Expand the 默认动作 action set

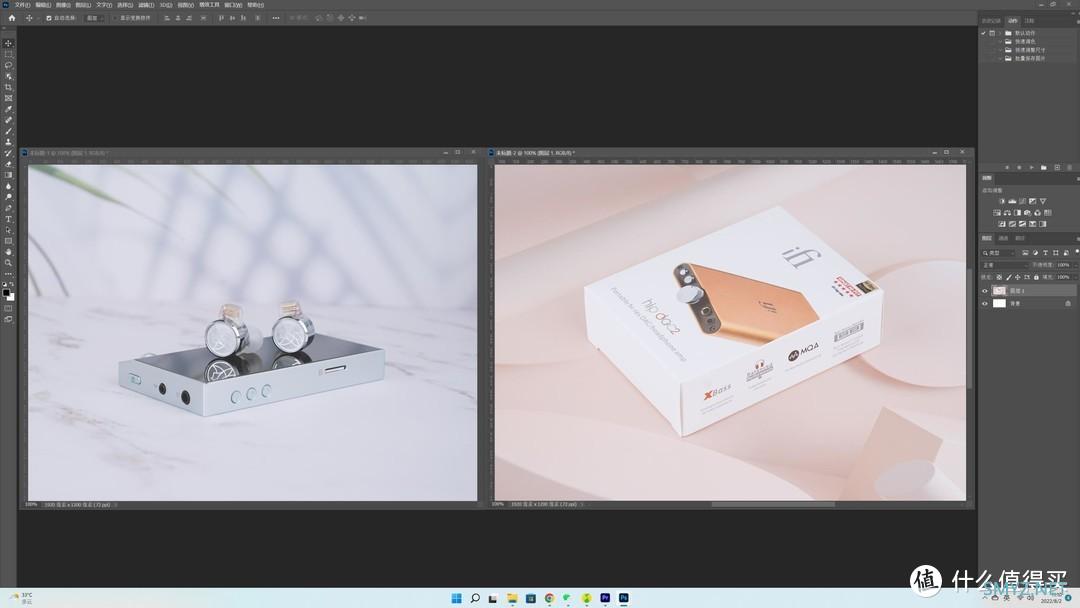[x=1000, y=33]
